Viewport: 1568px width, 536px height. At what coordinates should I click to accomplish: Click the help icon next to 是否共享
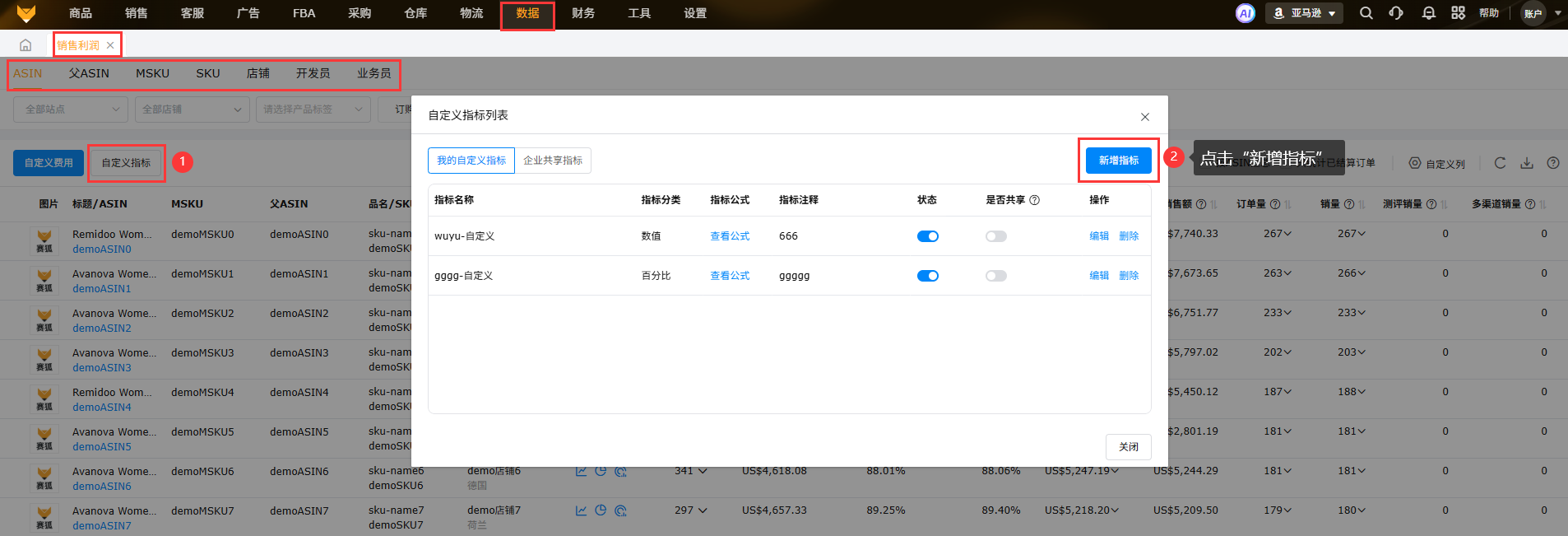tap(1035, 200)
